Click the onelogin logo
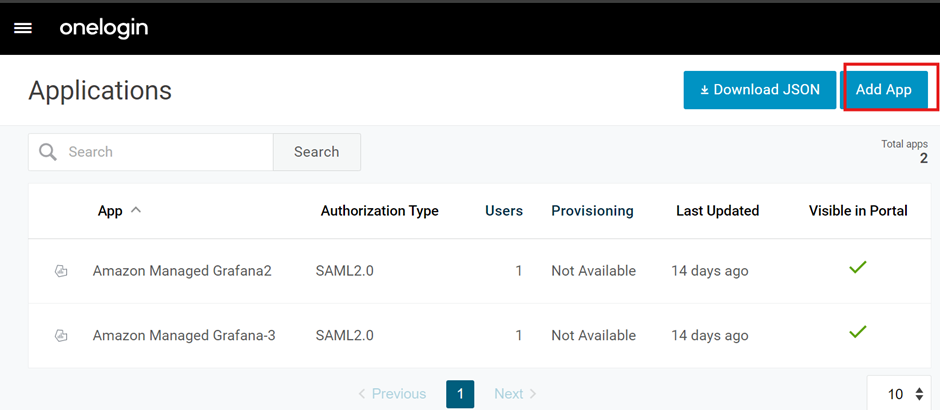 [104, 28]
